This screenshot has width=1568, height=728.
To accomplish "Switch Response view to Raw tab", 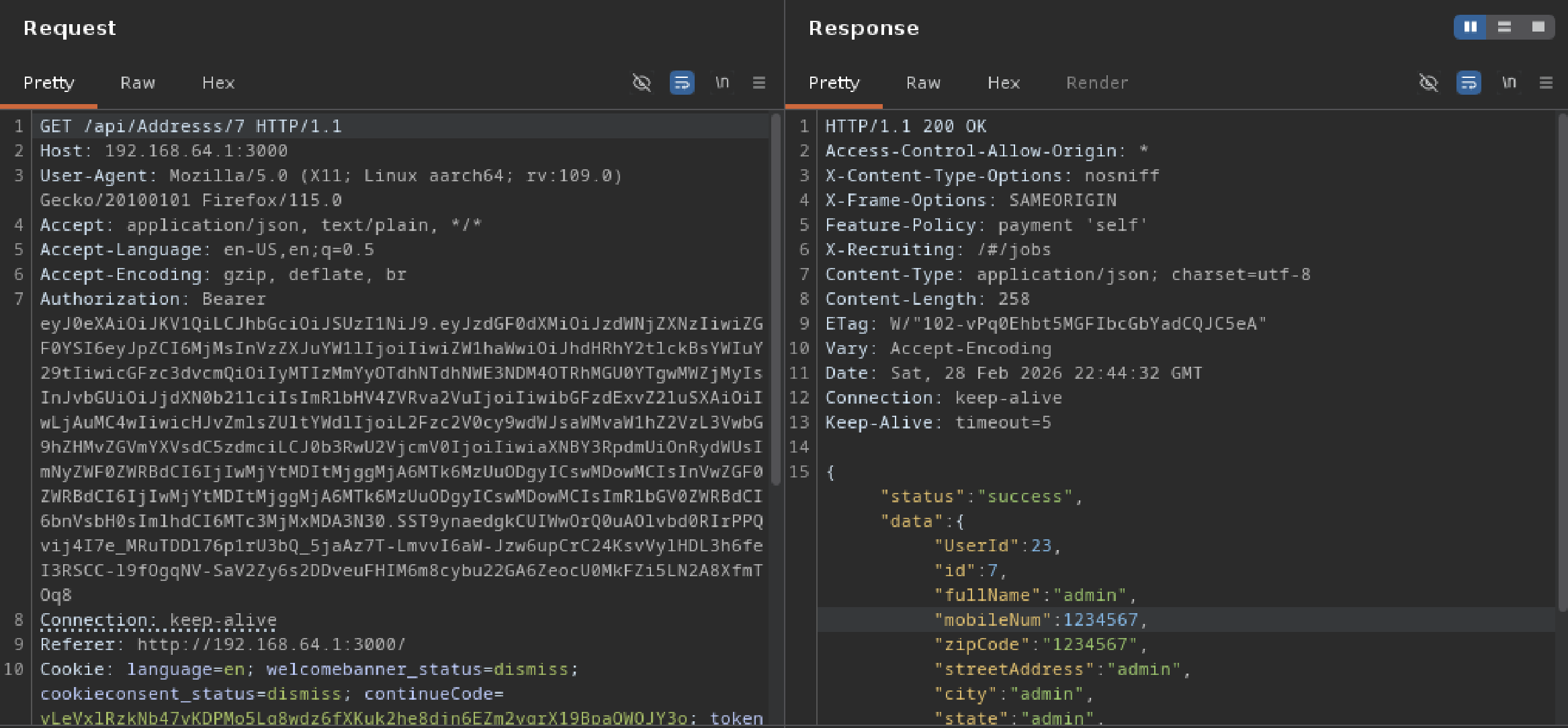I will [x=923, y=83].
